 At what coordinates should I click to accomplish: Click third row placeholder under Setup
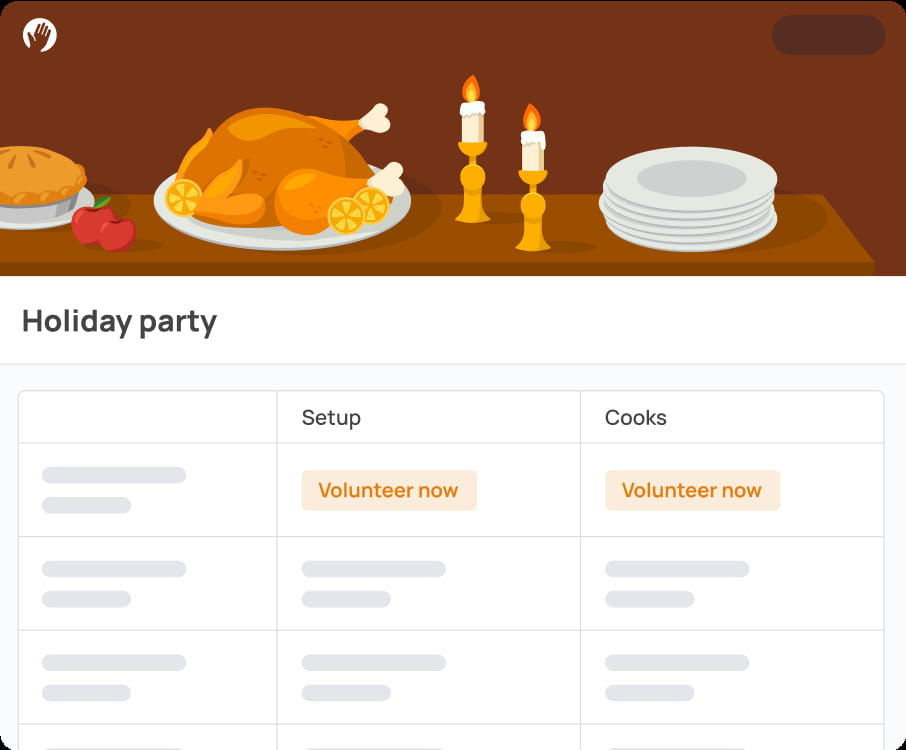(x=373, y=677)
